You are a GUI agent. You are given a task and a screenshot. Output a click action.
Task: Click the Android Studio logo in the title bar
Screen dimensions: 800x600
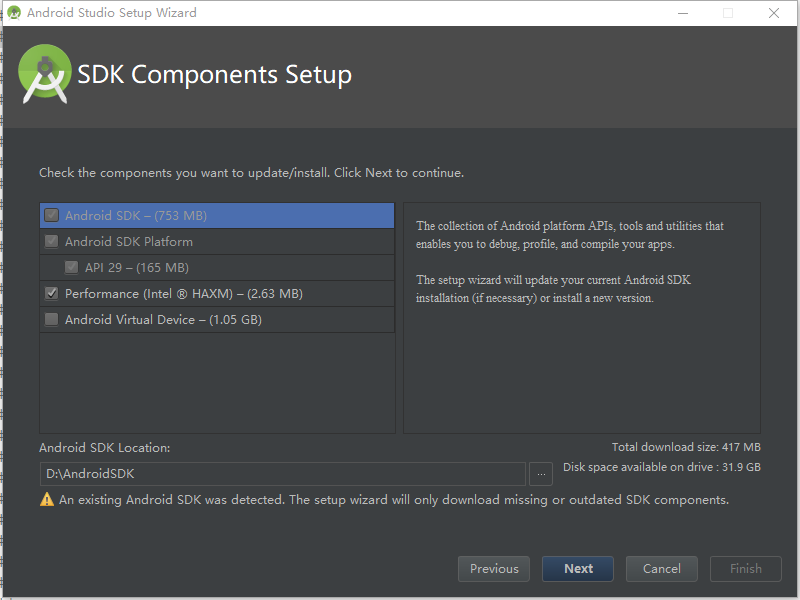point(14,13)
